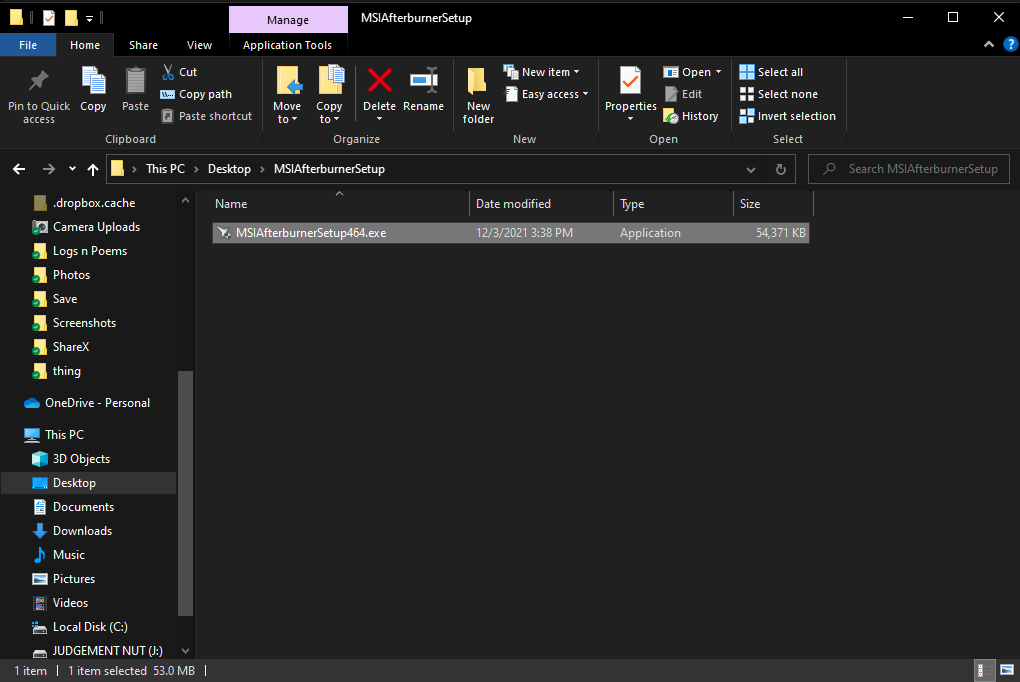Navigate forward with the forward arrow
Viewport: 1020px width, 682px height.
tap(49, 169)
